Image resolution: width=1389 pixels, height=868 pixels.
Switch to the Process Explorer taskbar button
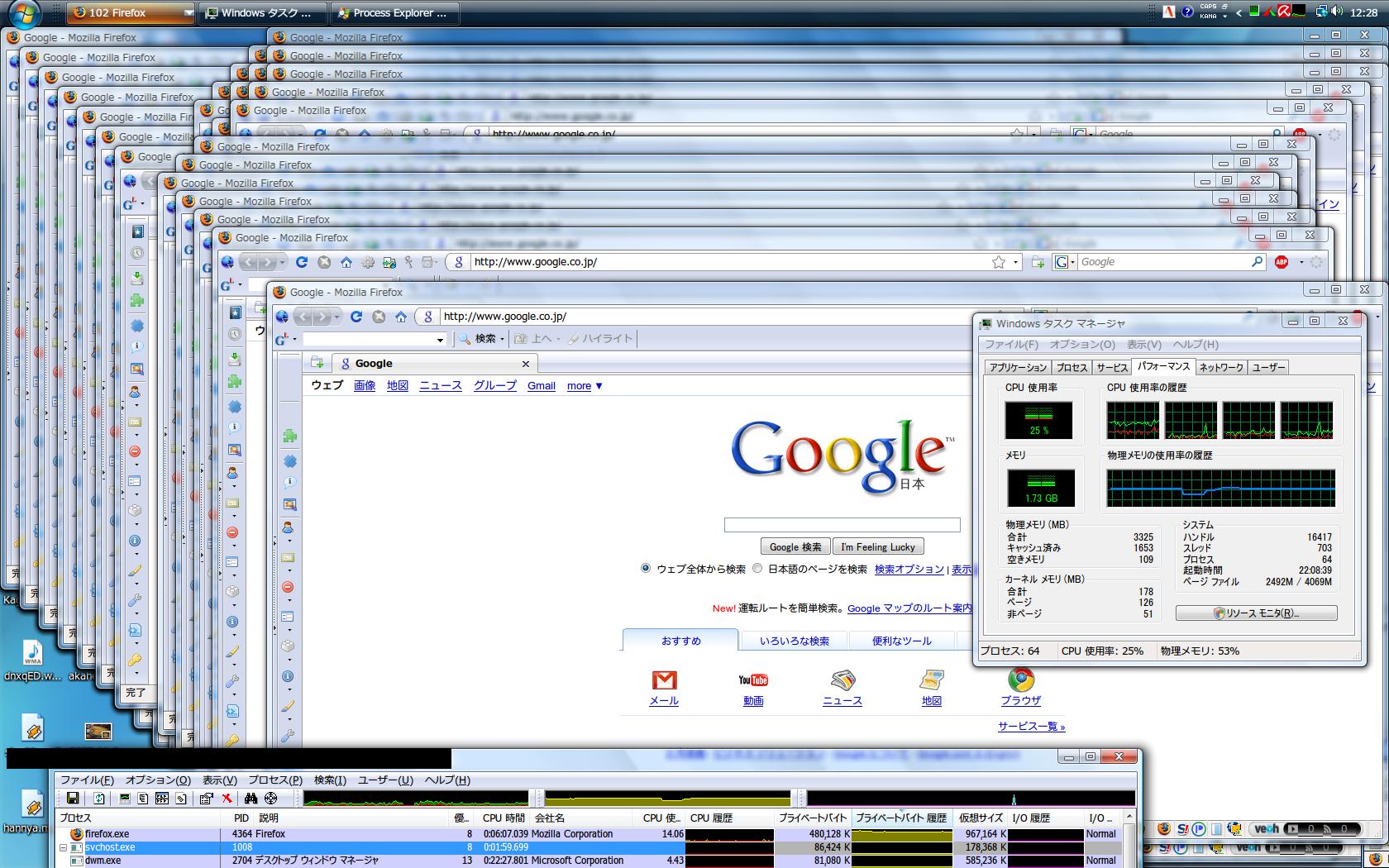point(394,12)
